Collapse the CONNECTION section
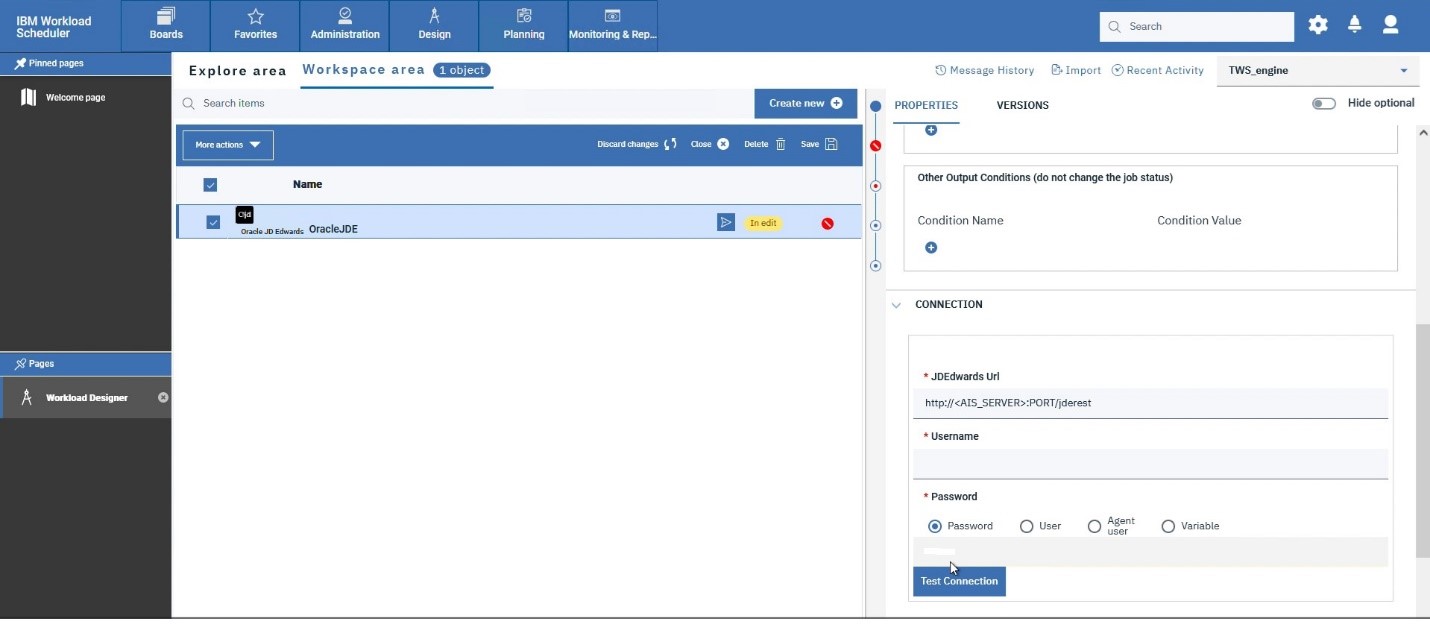Screen dimensions: 1430x627 point(897,305)
